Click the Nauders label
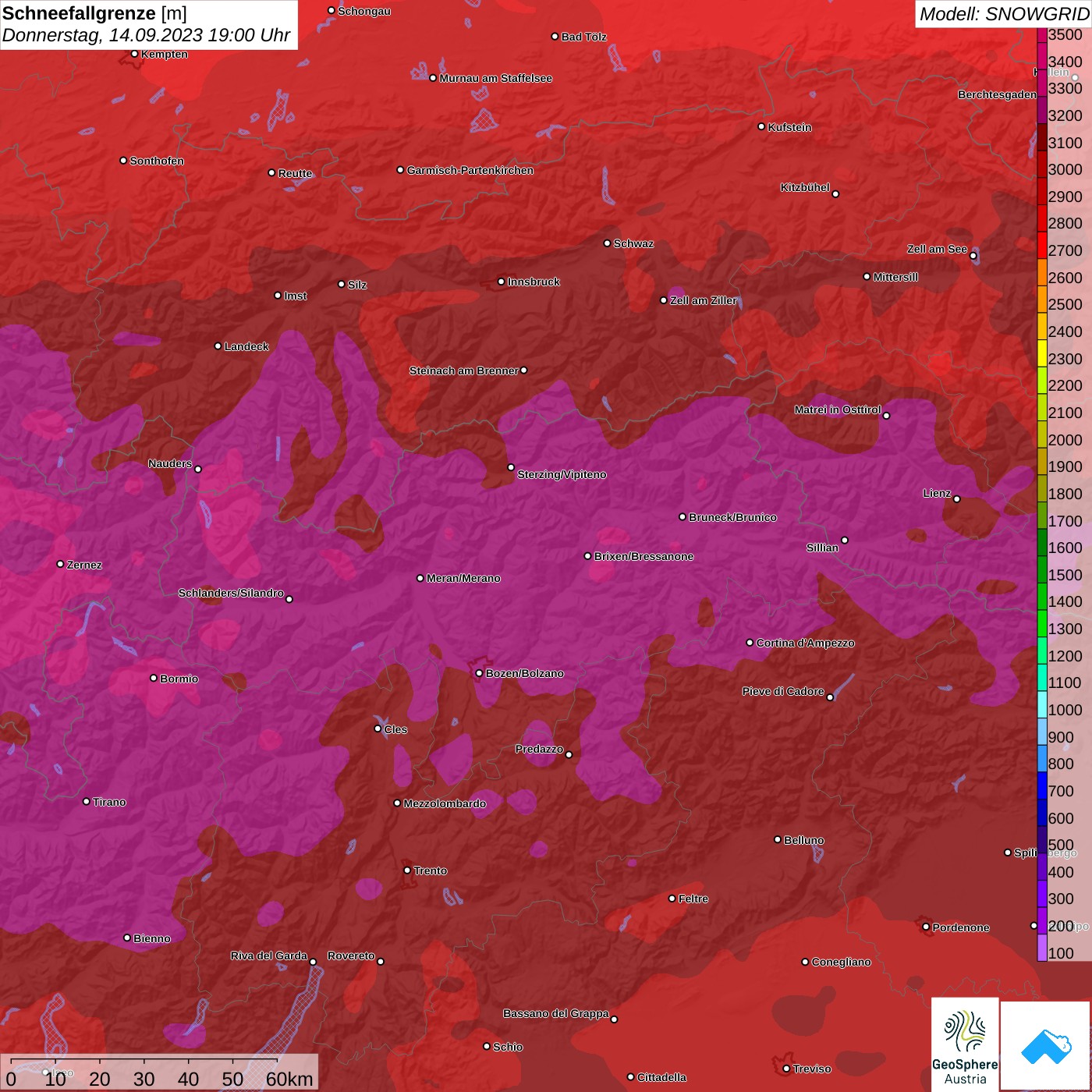1092x1092 pixels. [170, 463]
